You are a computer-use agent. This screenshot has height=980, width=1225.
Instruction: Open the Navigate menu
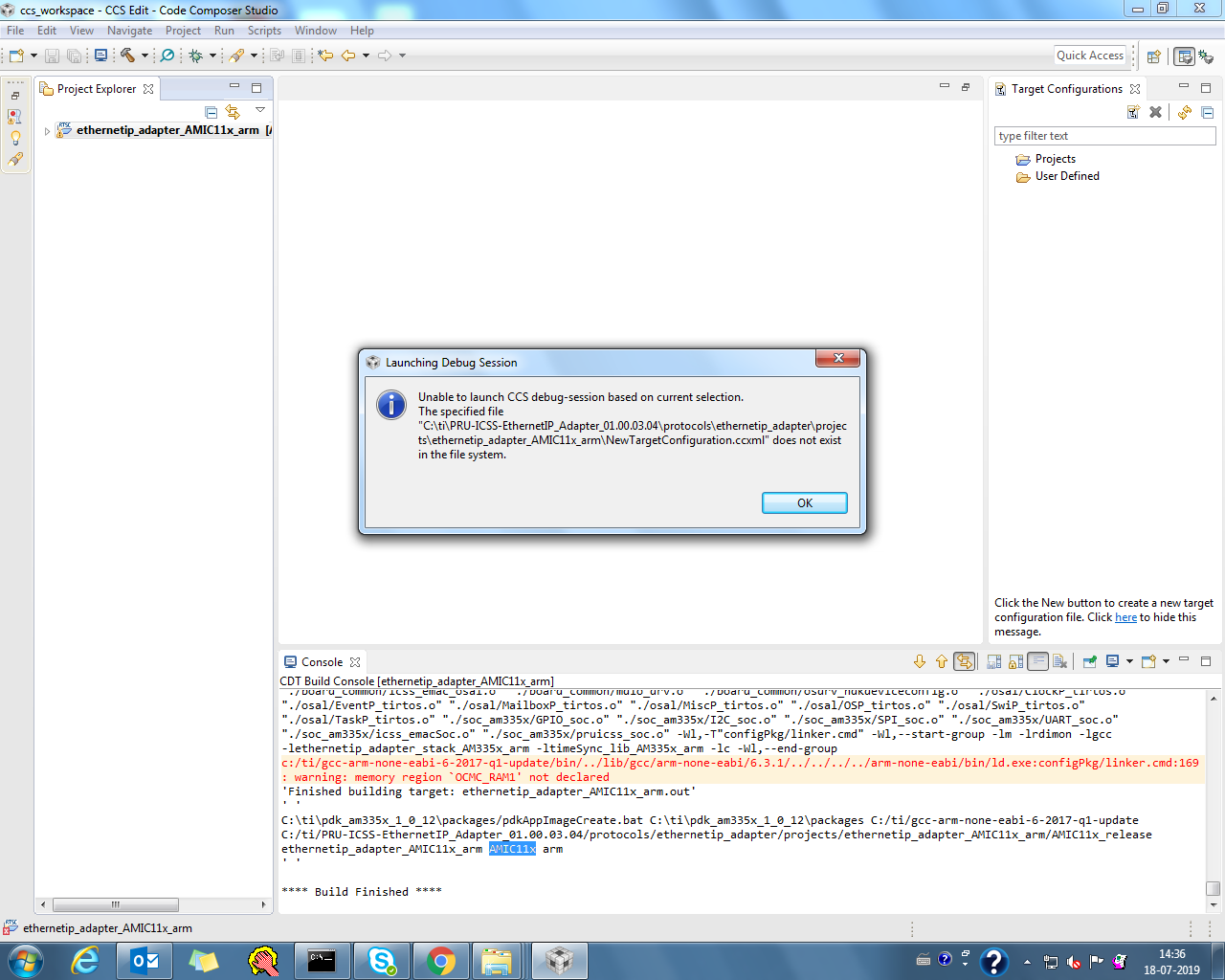[x=129, y=31]
